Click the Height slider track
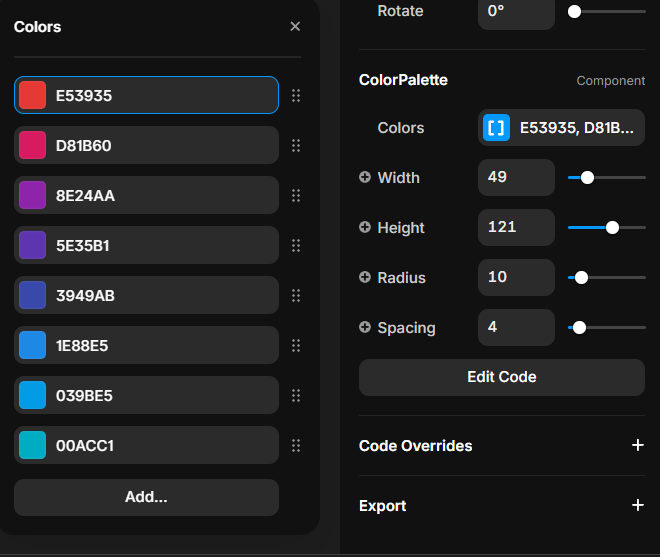 [632, 228]
